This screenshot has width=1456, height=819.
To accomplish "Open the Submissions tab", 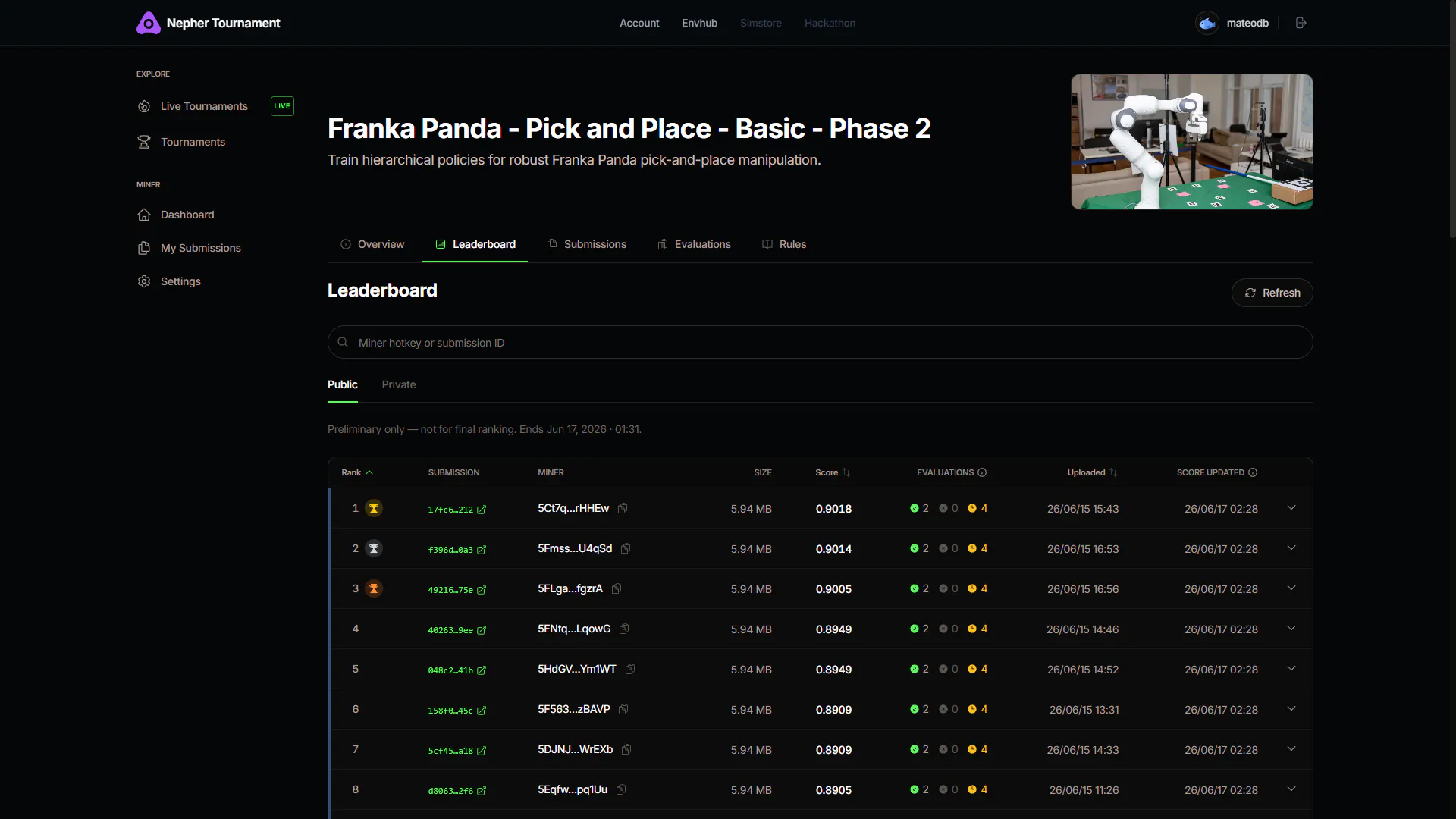I will pyautogui.click(x=586, y=244).
